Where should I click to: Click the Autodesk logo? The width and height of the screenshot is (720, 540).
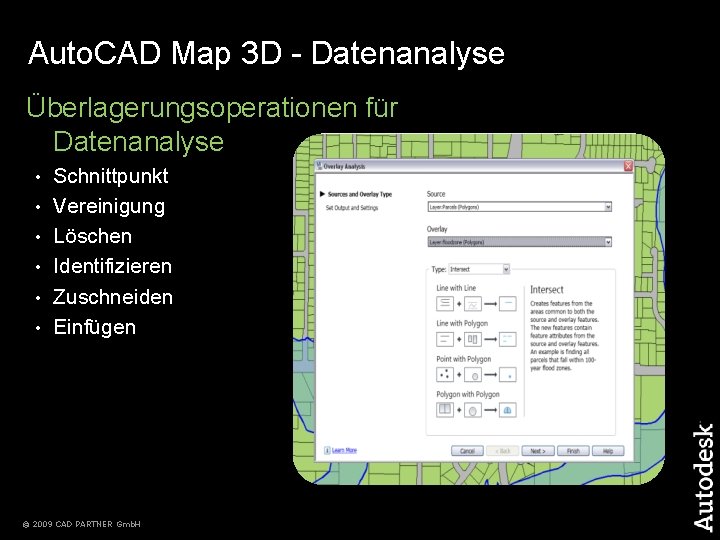(703, 478)
